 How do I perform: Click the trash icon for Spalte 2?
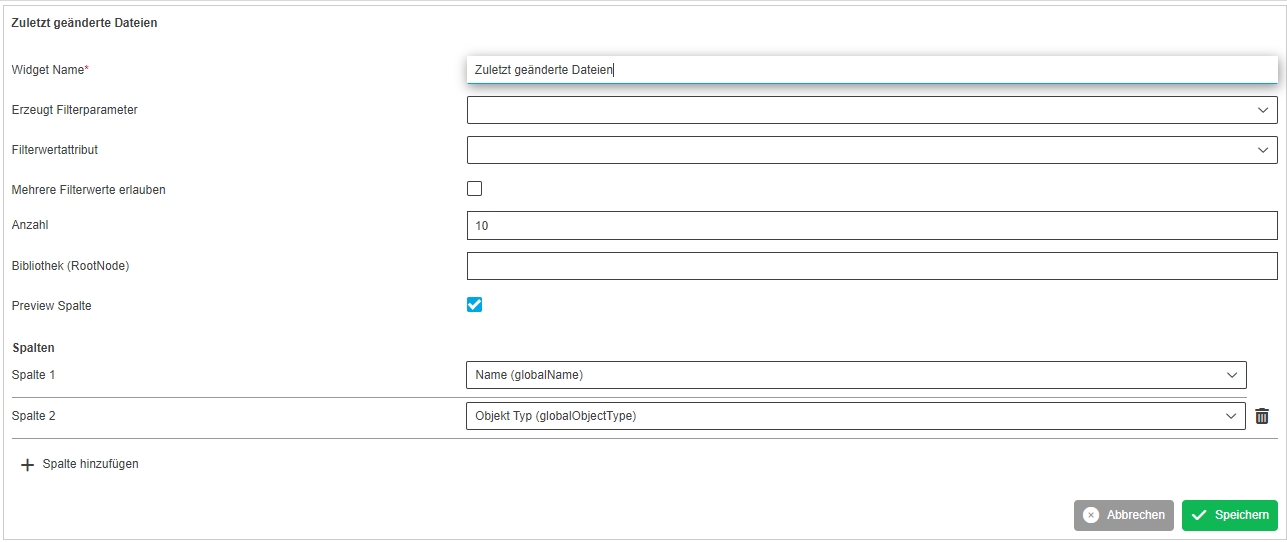[x=1262, y=416]
